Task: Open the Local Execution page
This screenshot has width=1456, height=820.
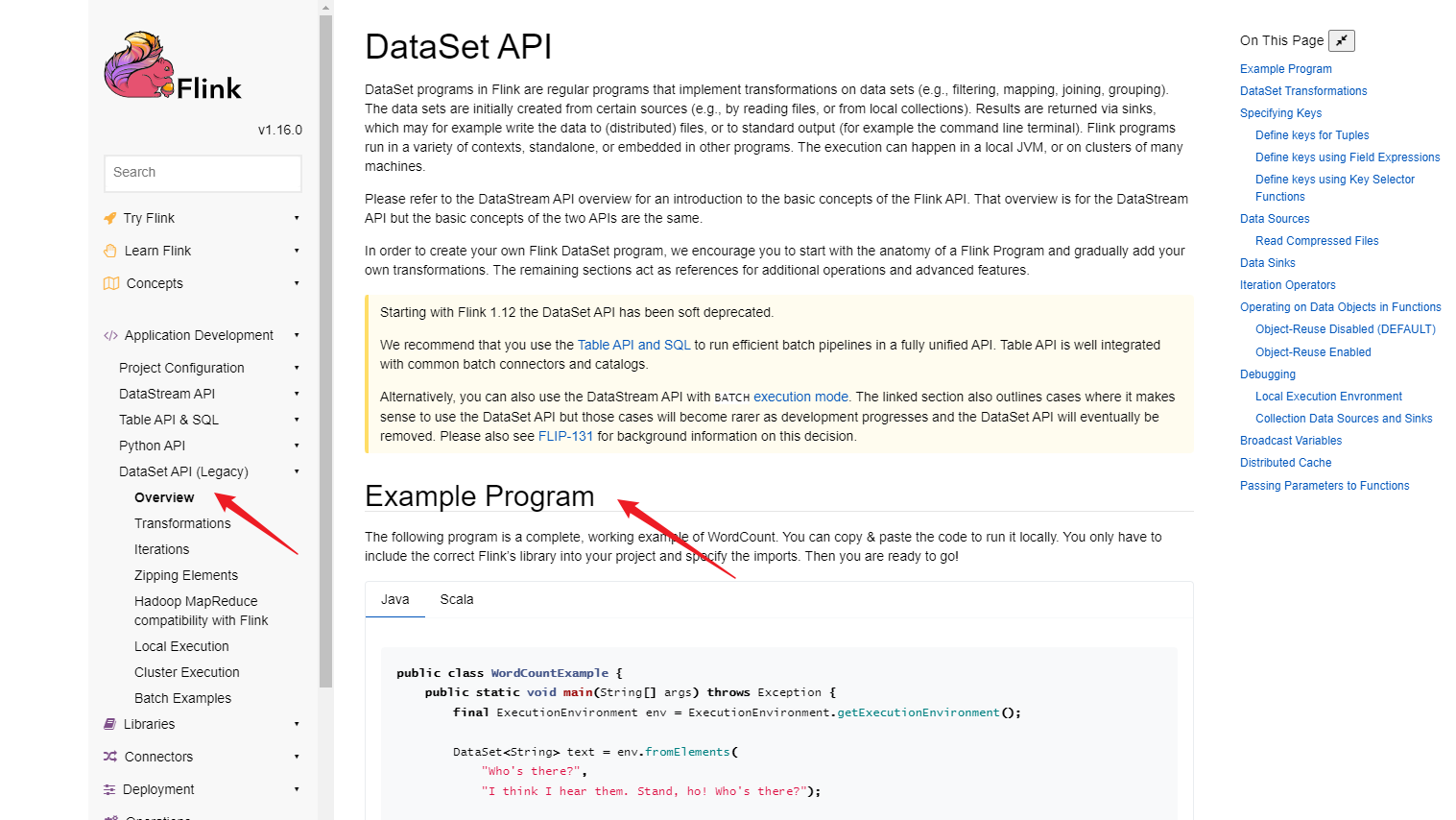Action: (181, 646)
